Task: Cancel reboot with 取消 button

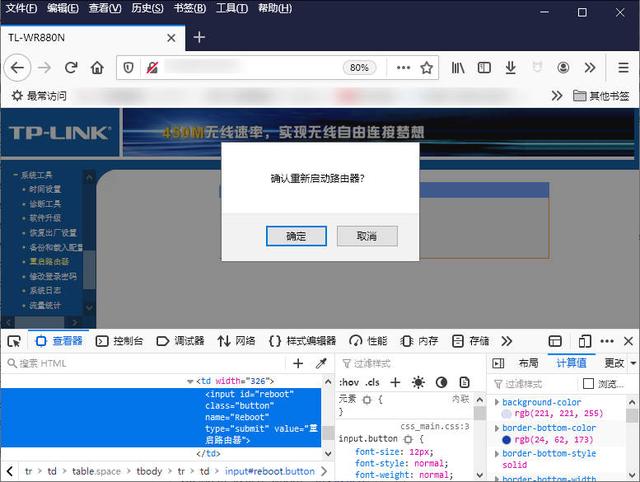Action: pos(367,236)
